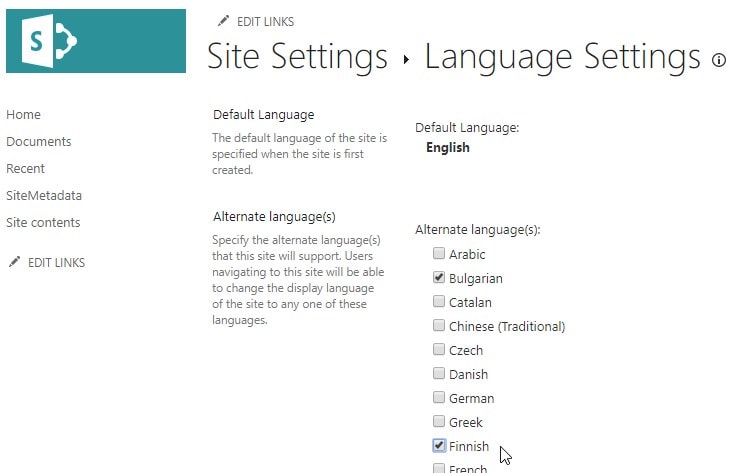Click the pencil icon in left navigation
The height and width of the screenshot is (473, 753).
tap(14, 262)
